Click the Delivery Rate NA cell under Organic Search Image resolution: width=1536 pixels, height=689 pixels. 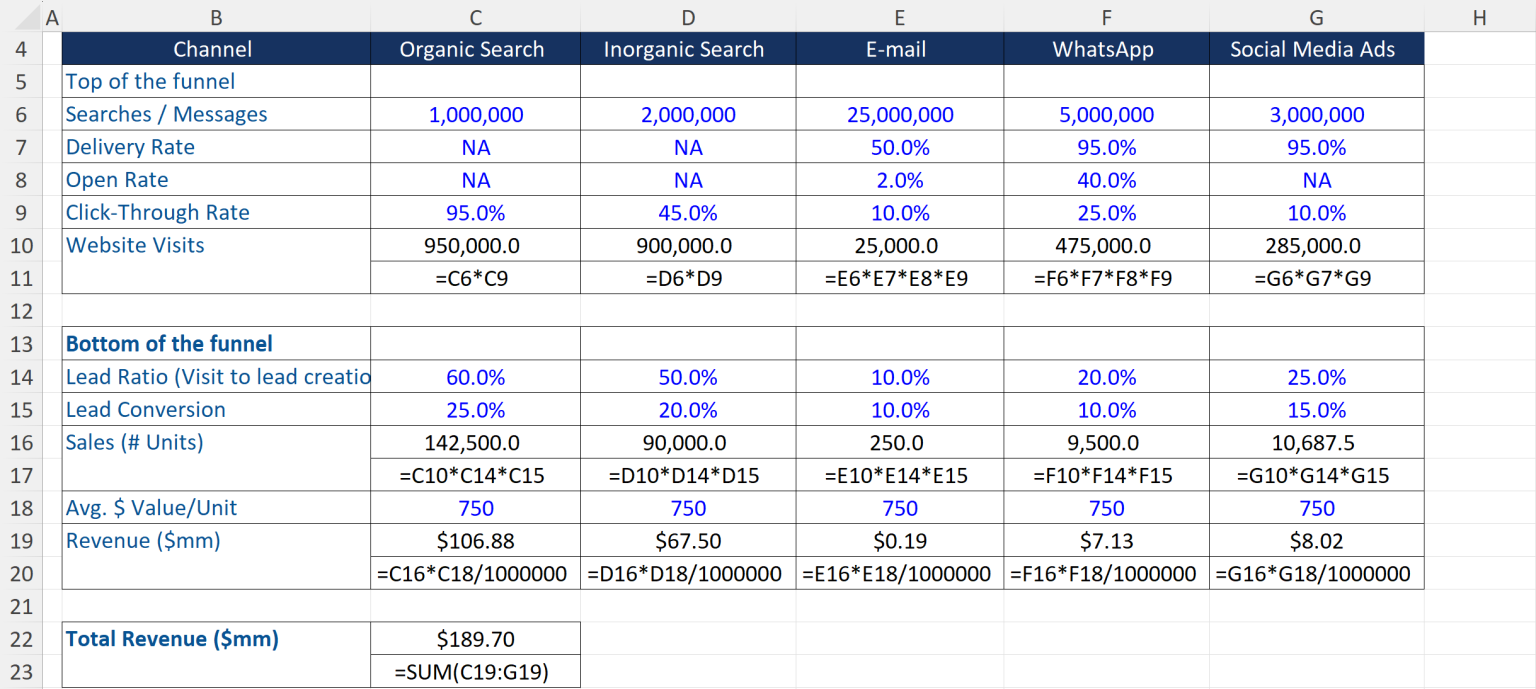[475, 147]
